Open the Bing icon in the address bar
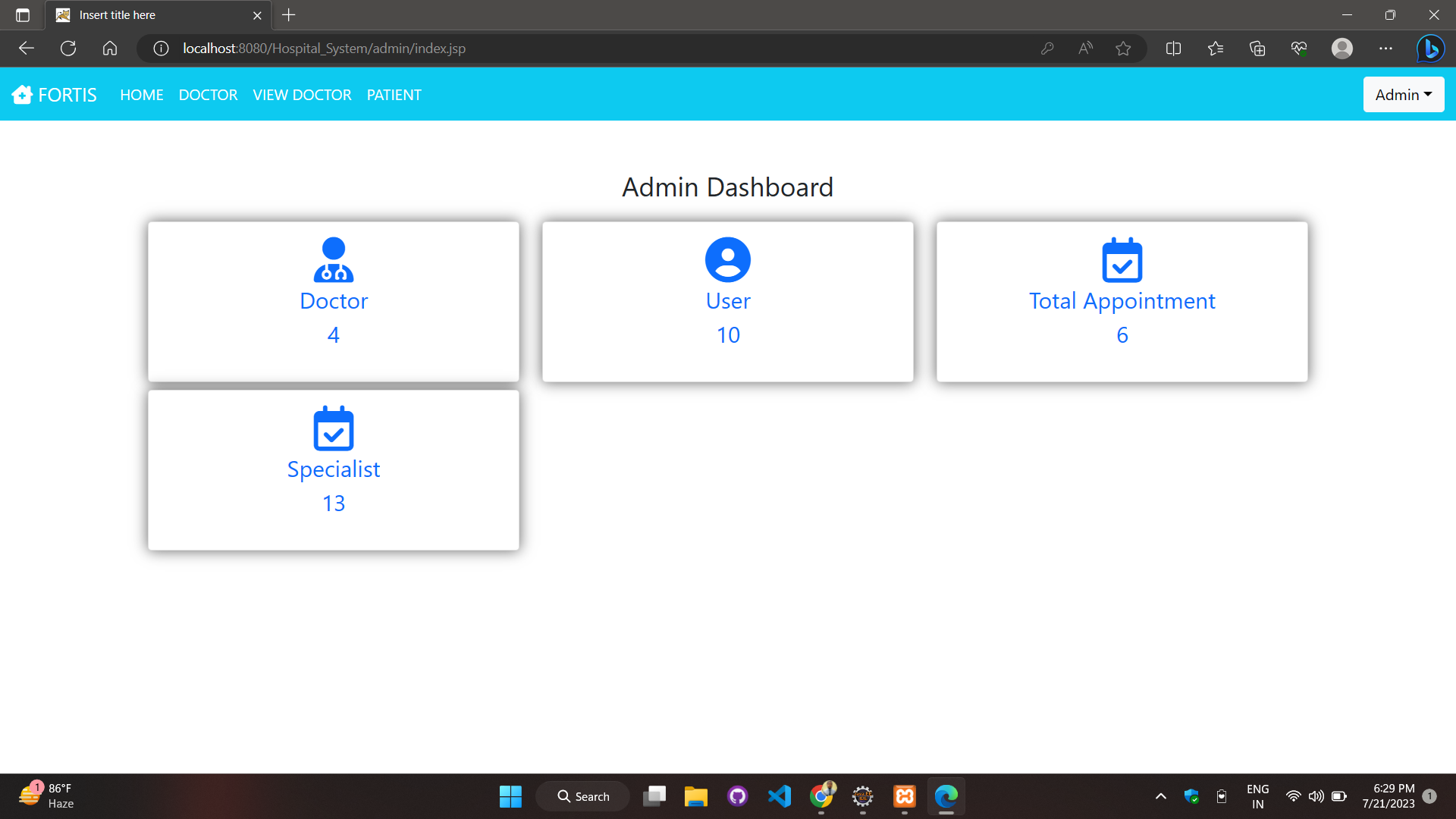 [1430, 48]
